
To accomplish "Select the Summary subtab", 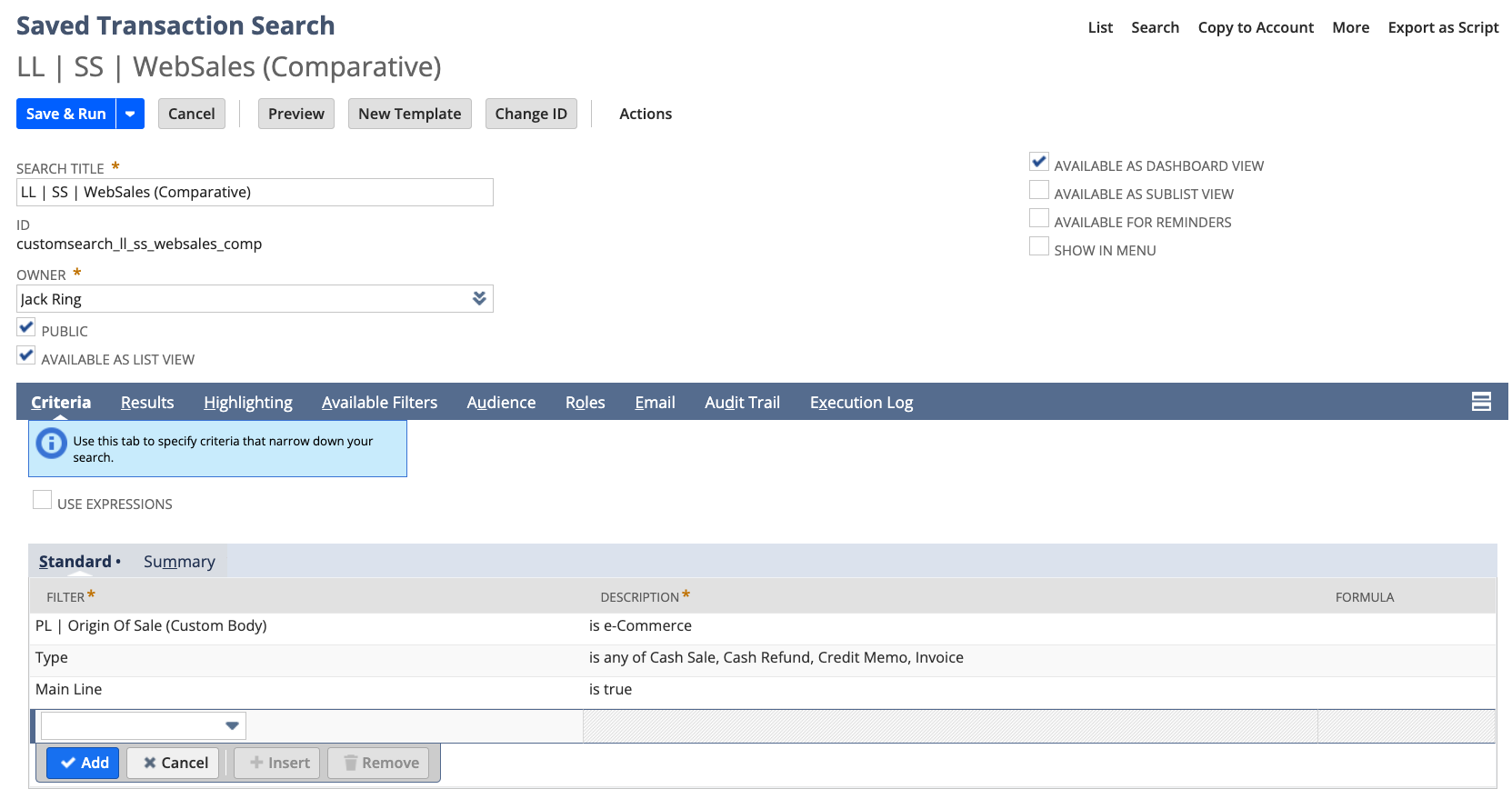I will click(x=179, y=562).
